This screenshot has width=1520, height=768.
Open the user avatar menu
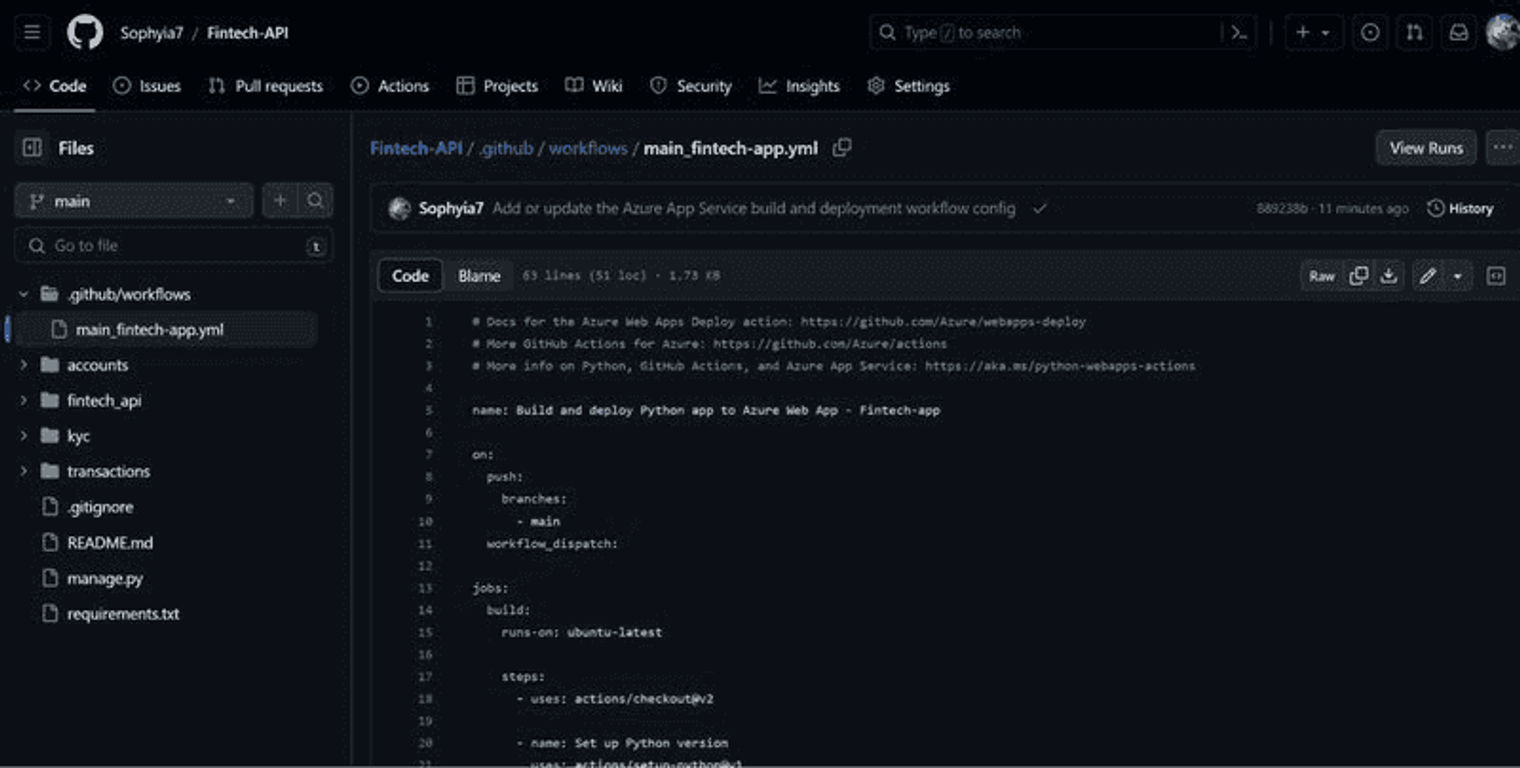(1503, 33)
